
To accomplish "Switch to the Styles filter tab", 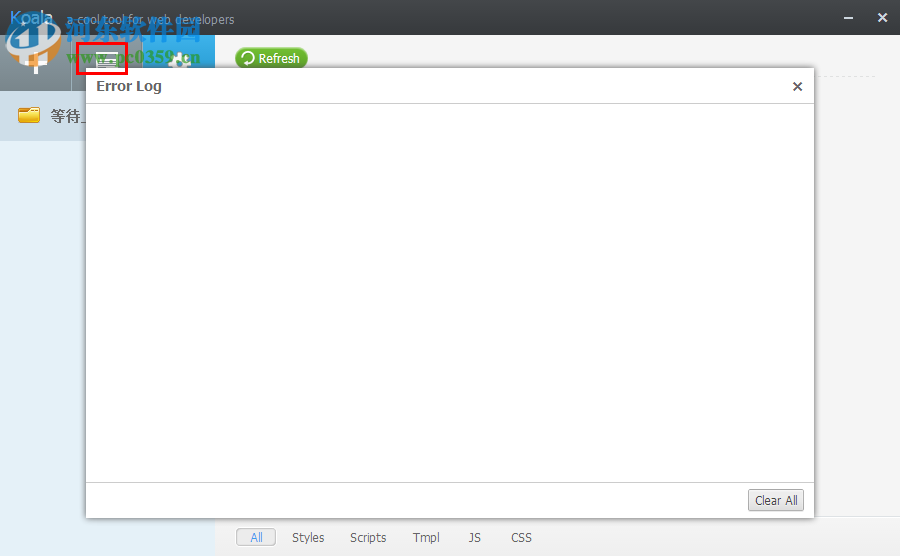I will pyautogui.click(x=308, y=538).
